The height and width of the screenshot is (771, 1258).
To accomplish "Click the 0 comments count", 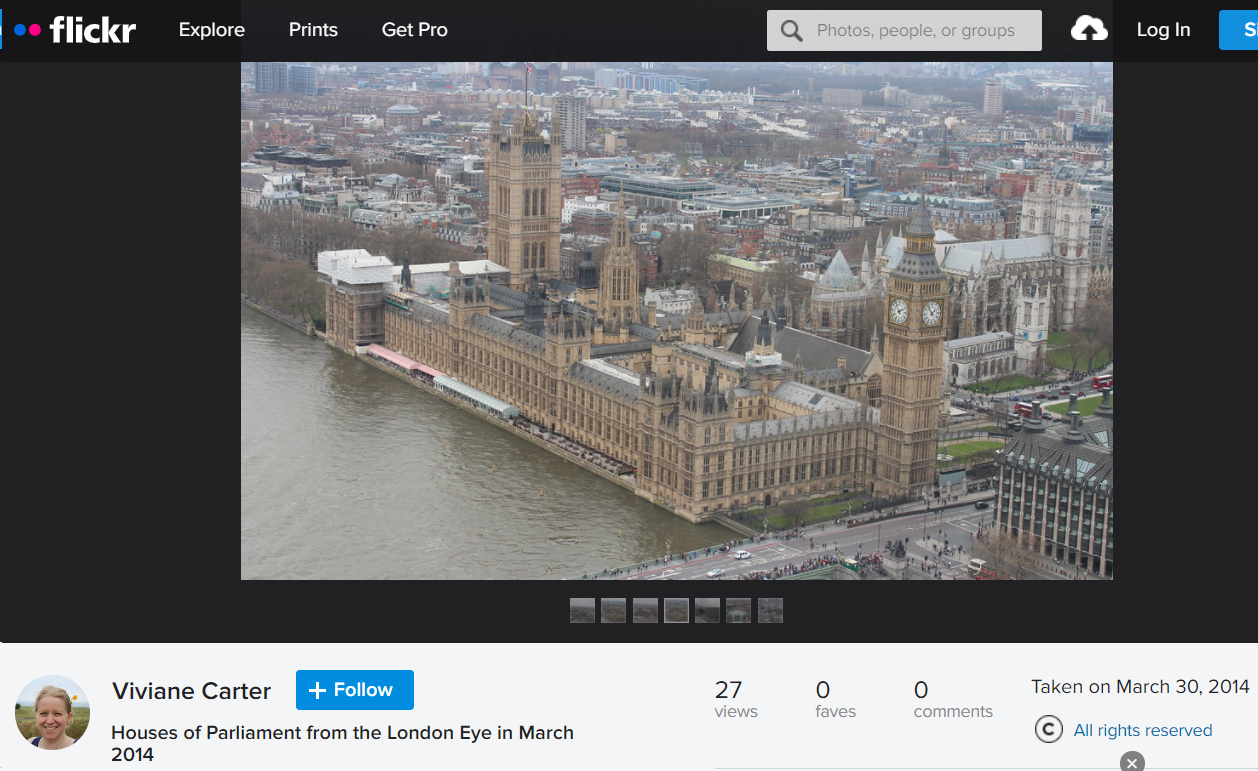I will 953,699.
